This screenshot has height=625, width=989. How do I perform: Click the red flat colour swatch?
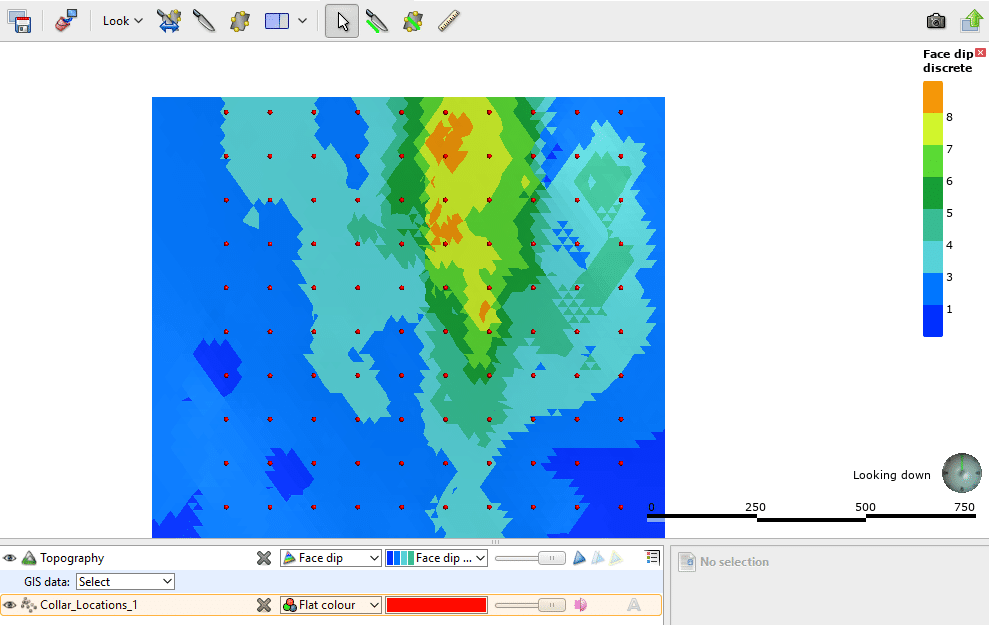pos(437,604)
